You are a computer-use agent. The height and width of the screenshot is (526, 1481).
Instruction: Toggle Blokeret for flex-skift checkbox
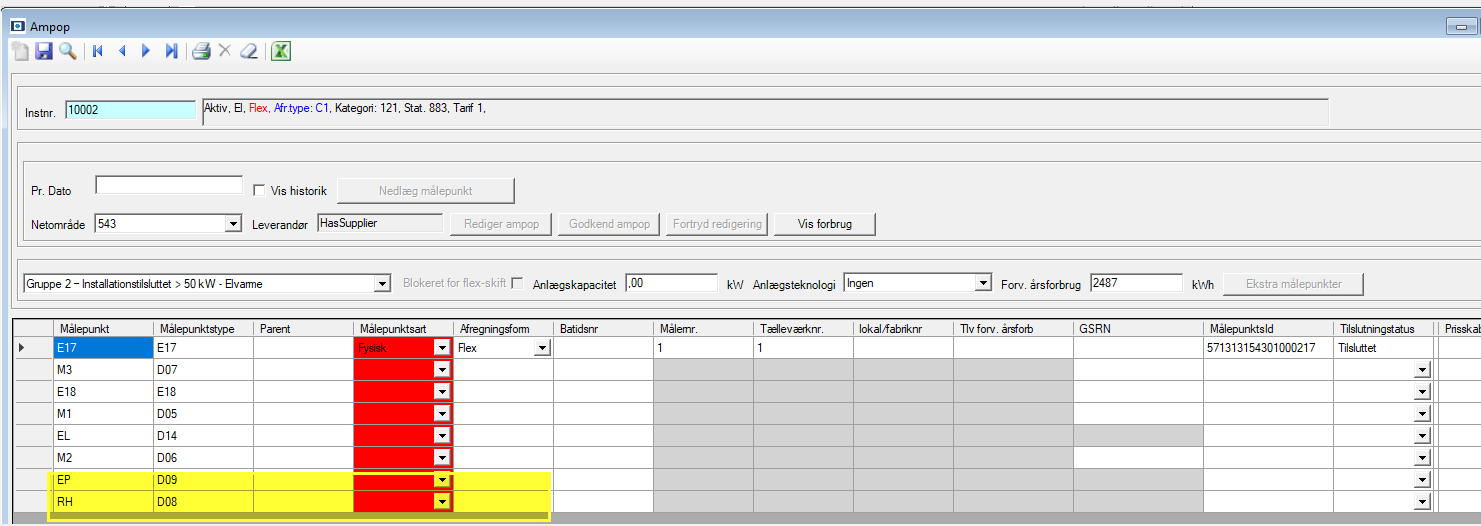tap(517, 284)
